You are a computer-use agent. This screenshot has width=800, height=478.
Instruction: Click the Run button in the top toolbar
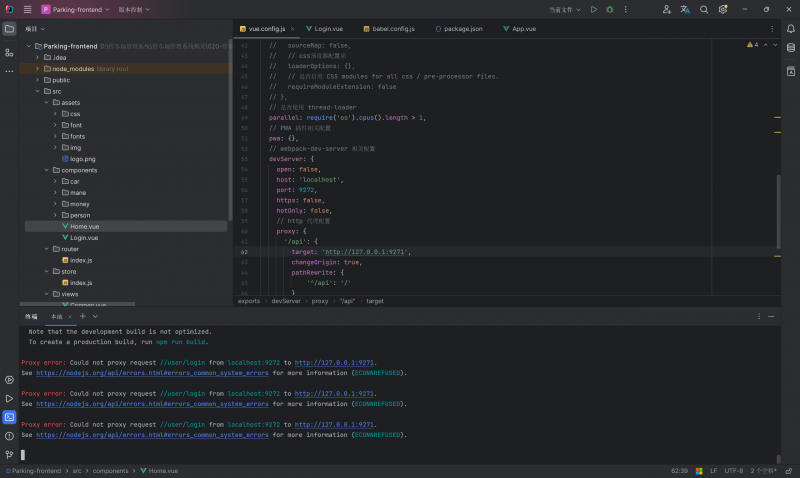point(594,9)
